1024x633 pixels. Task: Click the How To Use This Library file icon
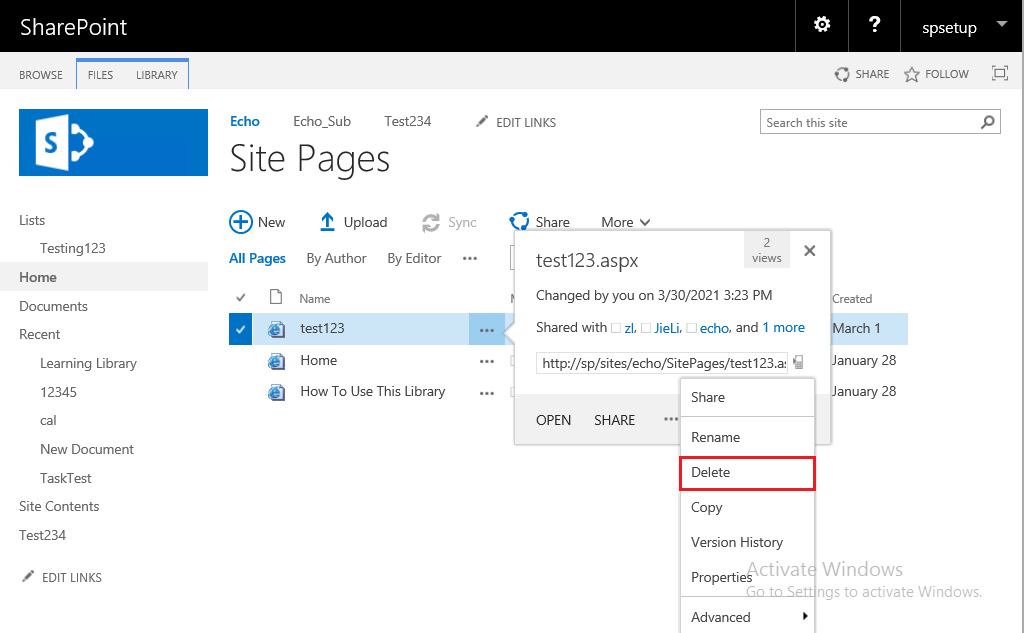(277, 392)
